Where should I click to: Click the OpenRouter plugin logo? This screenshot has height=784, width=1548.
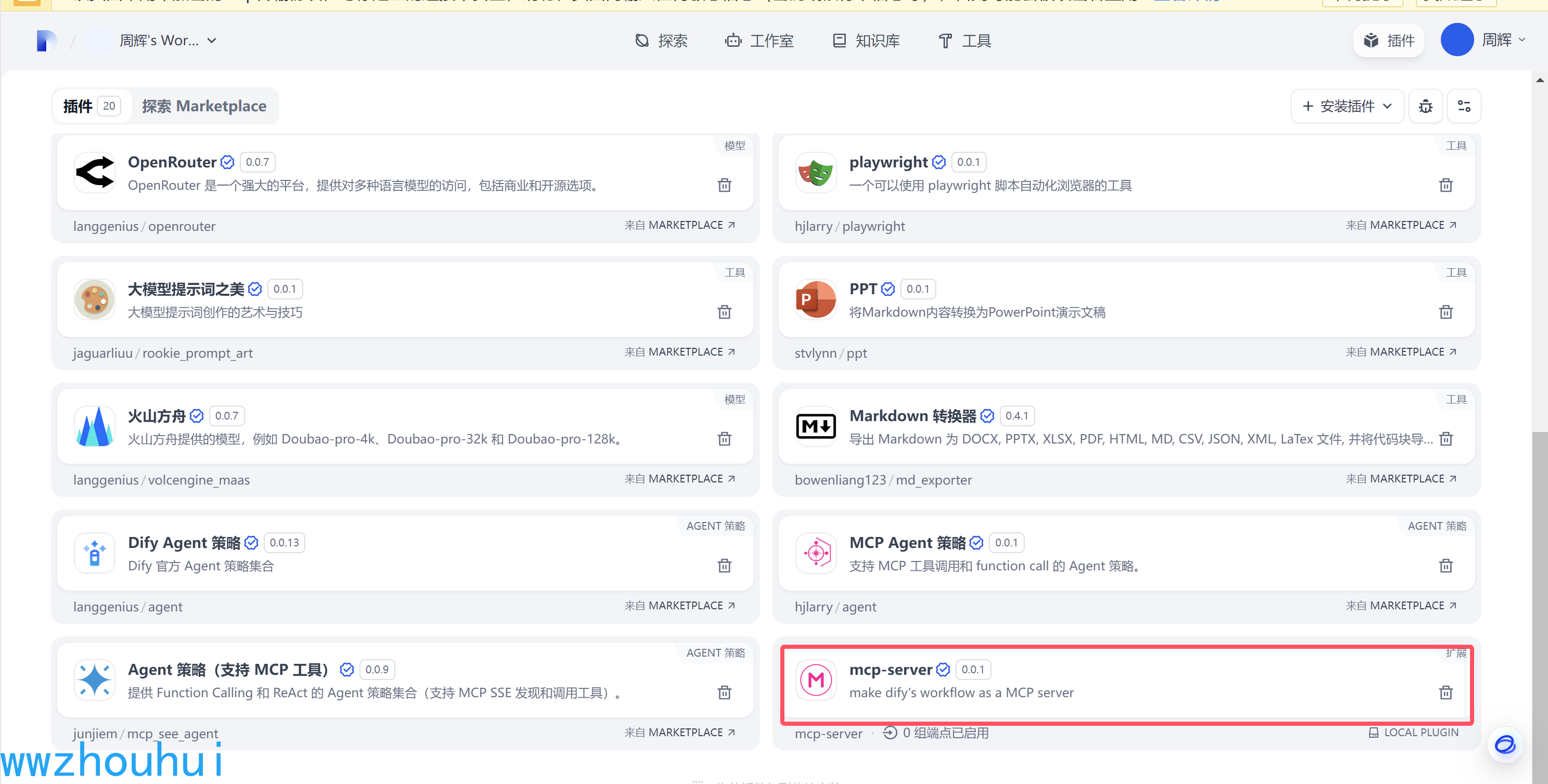(94, 173)
